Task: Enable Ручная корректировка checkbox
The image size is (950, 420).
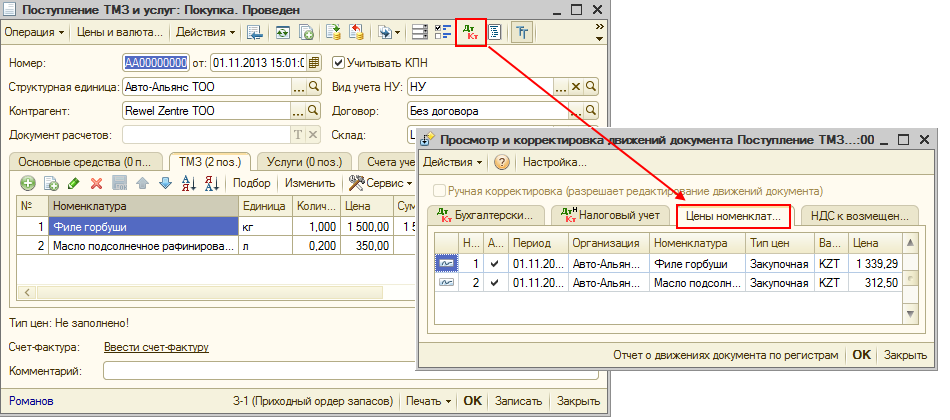Action: tap(440, 190)
